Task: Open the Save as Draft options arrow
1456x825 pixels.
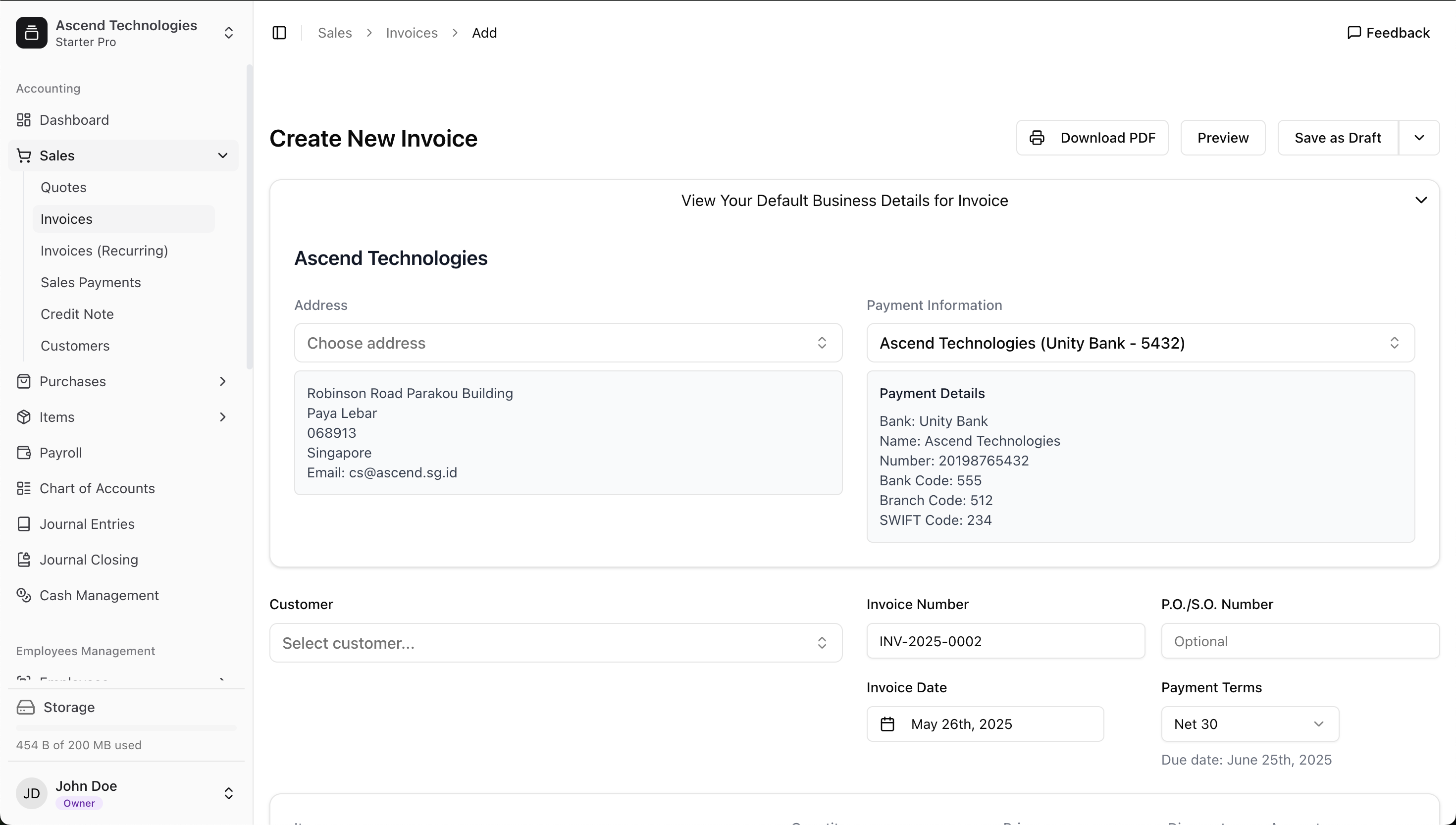Action: tap(1419, 138)
